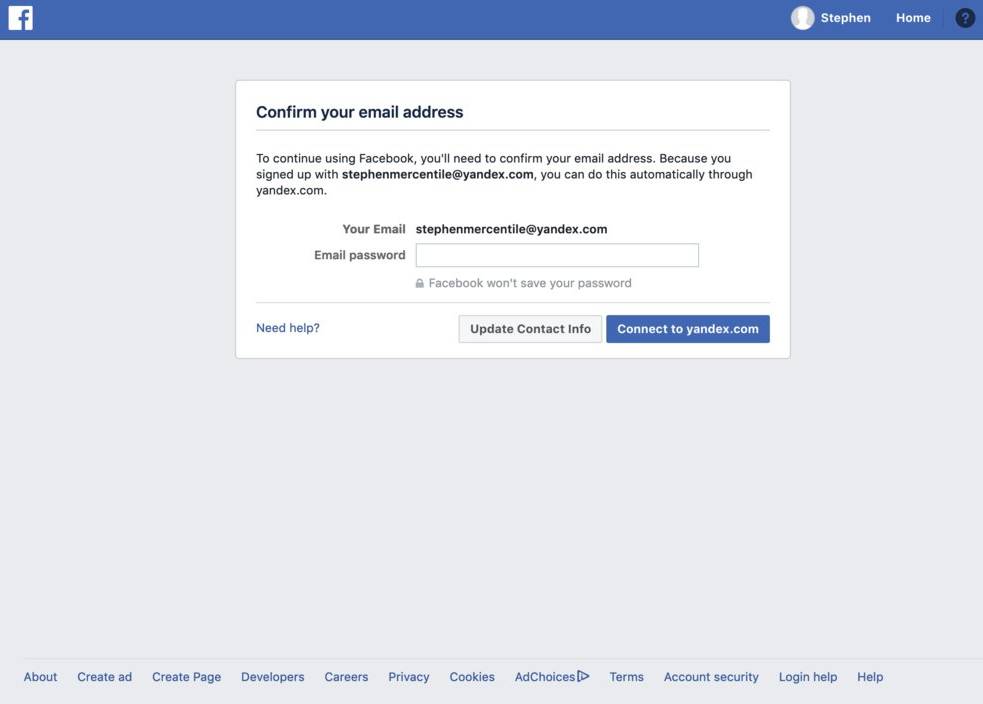Open the Terms footer link

point(626,677)
